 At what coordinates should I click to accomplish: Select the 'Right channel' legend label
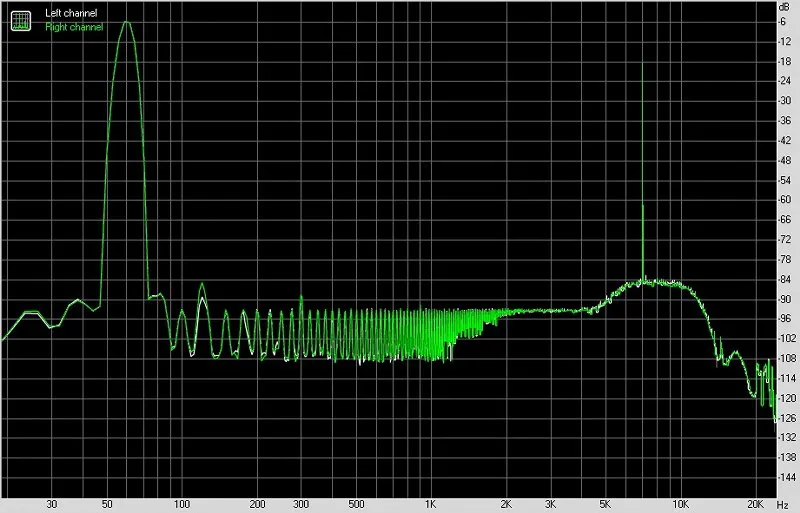pos(74,27)
